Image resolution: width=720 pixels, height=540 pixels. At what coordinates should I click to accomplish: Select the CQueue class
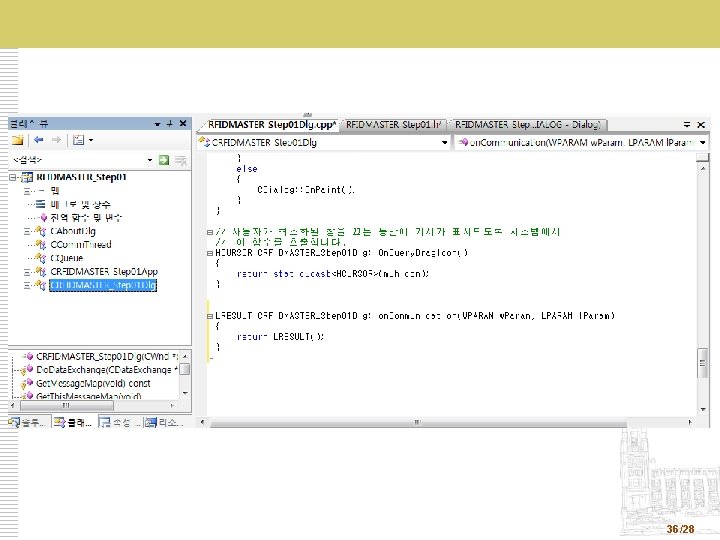67,258
